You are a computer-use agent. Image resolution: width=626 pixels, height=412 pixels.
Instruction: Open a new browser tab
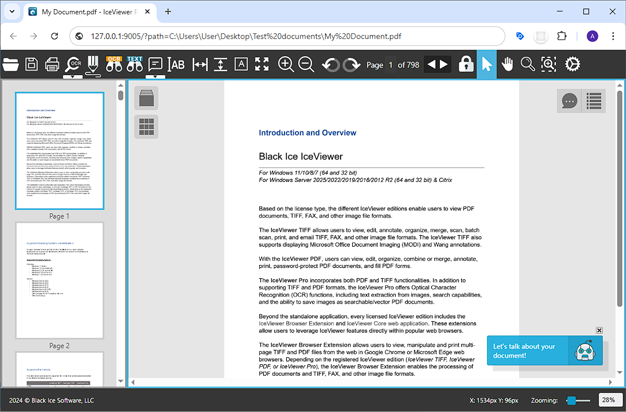point(168,12)
